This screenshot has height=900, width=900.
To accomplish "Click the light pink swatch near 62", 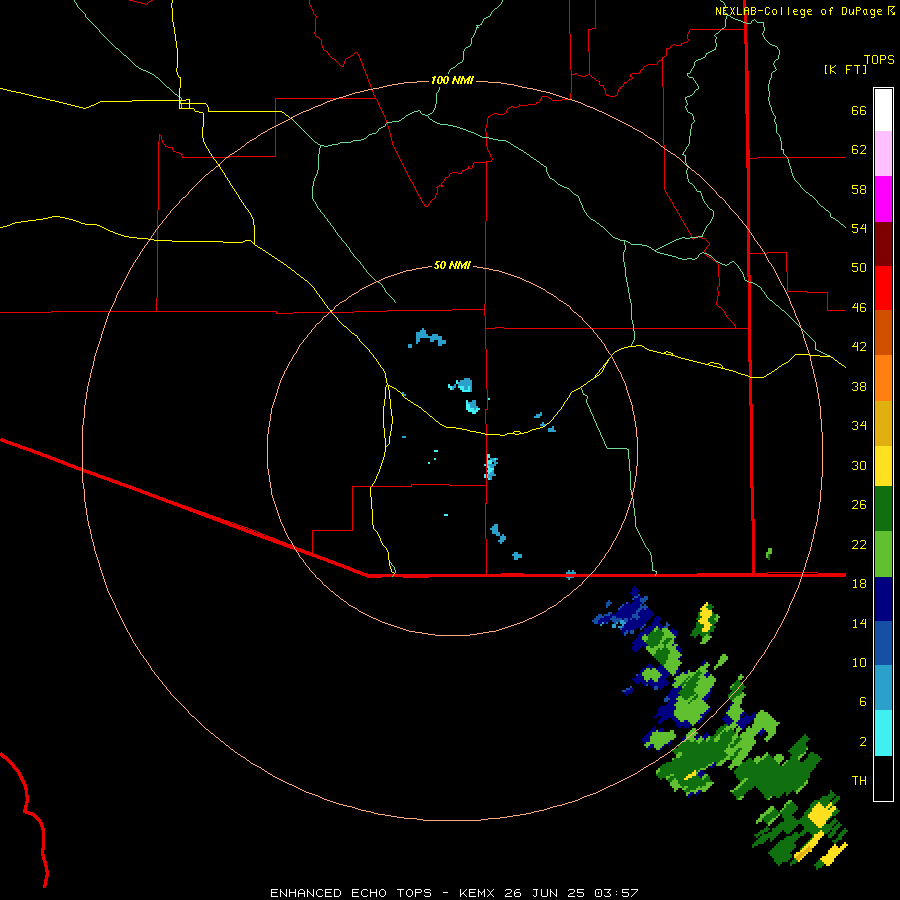I will click(883, 153).
